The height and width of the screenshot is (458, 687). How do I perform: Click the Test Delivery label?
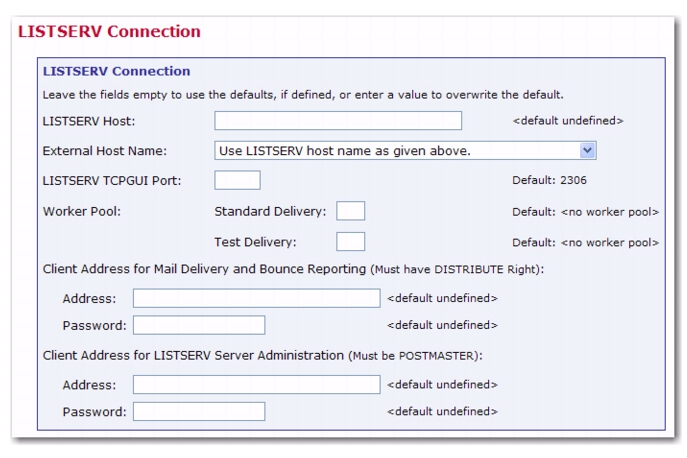(x=255, y=242)
